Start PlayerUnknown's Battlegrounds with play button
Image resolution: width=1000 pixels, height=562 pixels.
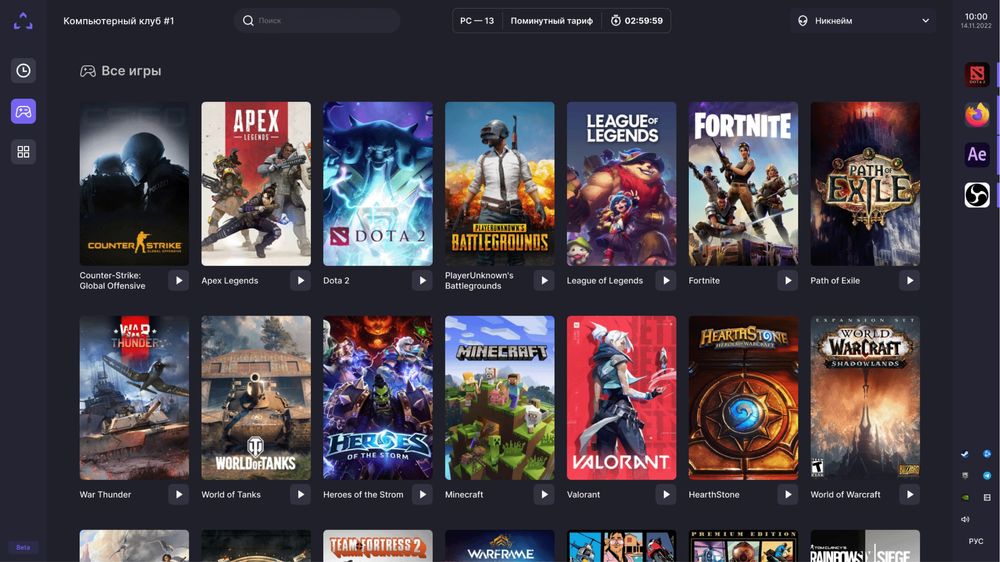coord(544,281)
